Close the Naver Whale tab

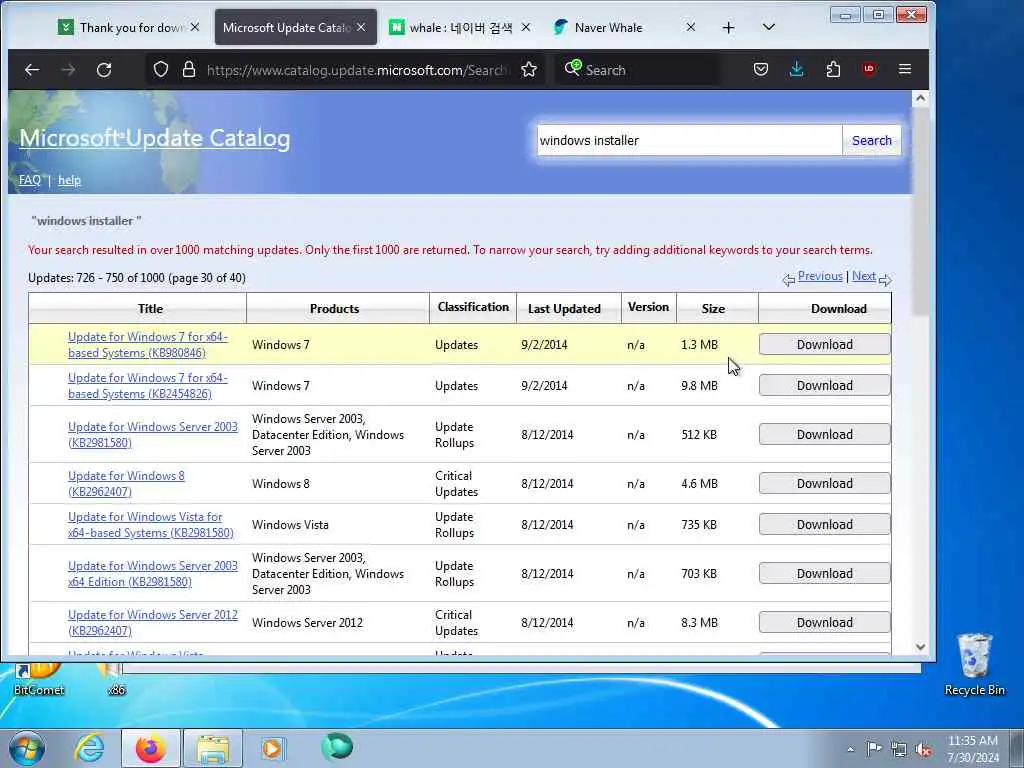tap(691, 27)
